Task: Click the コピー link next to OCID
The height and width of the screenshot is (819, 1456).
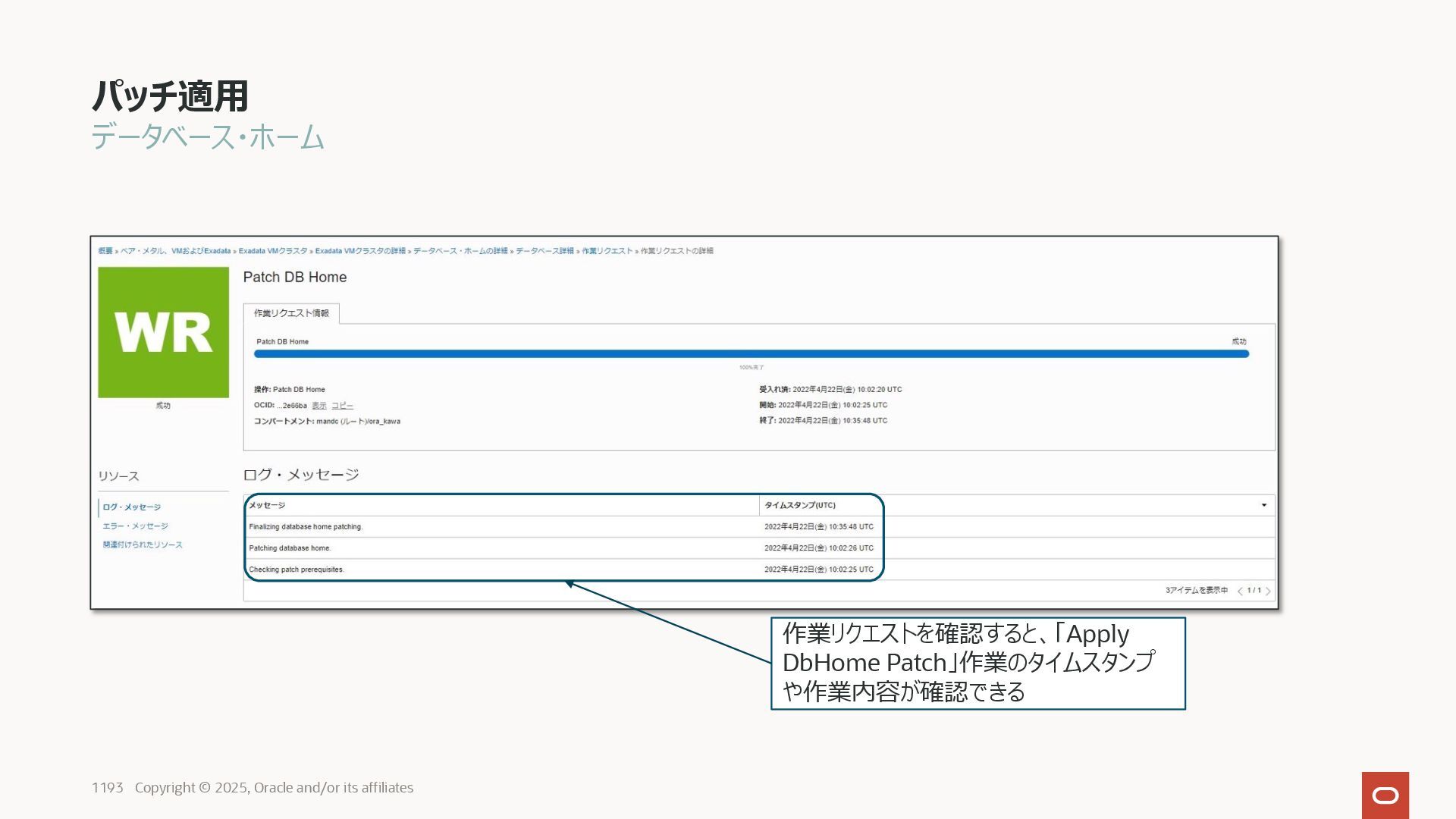Action: (x=342, y=406)
